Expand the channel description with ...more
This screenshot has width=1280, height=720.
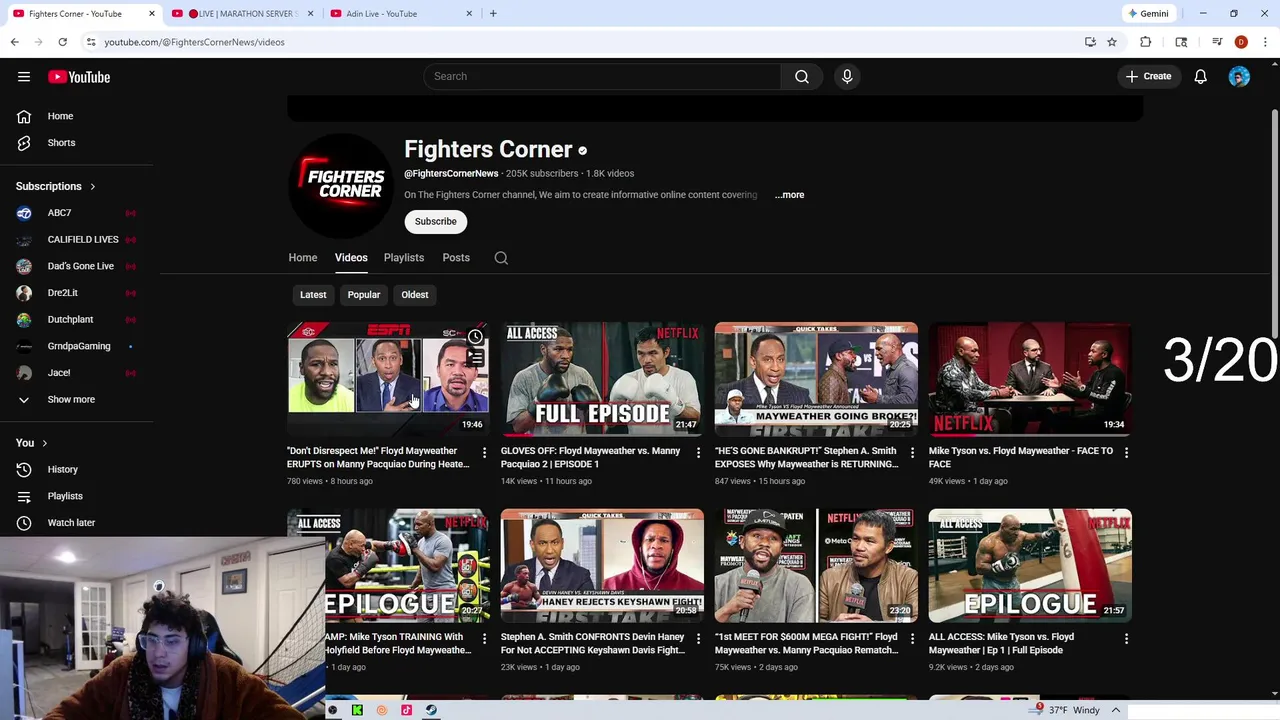click(789, 195)
